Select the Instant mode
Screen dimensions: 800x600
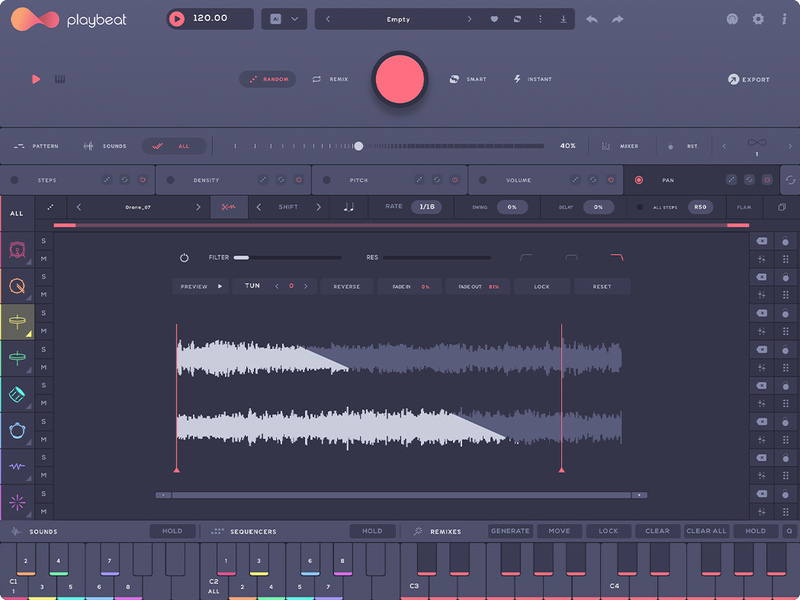(533, 79)
